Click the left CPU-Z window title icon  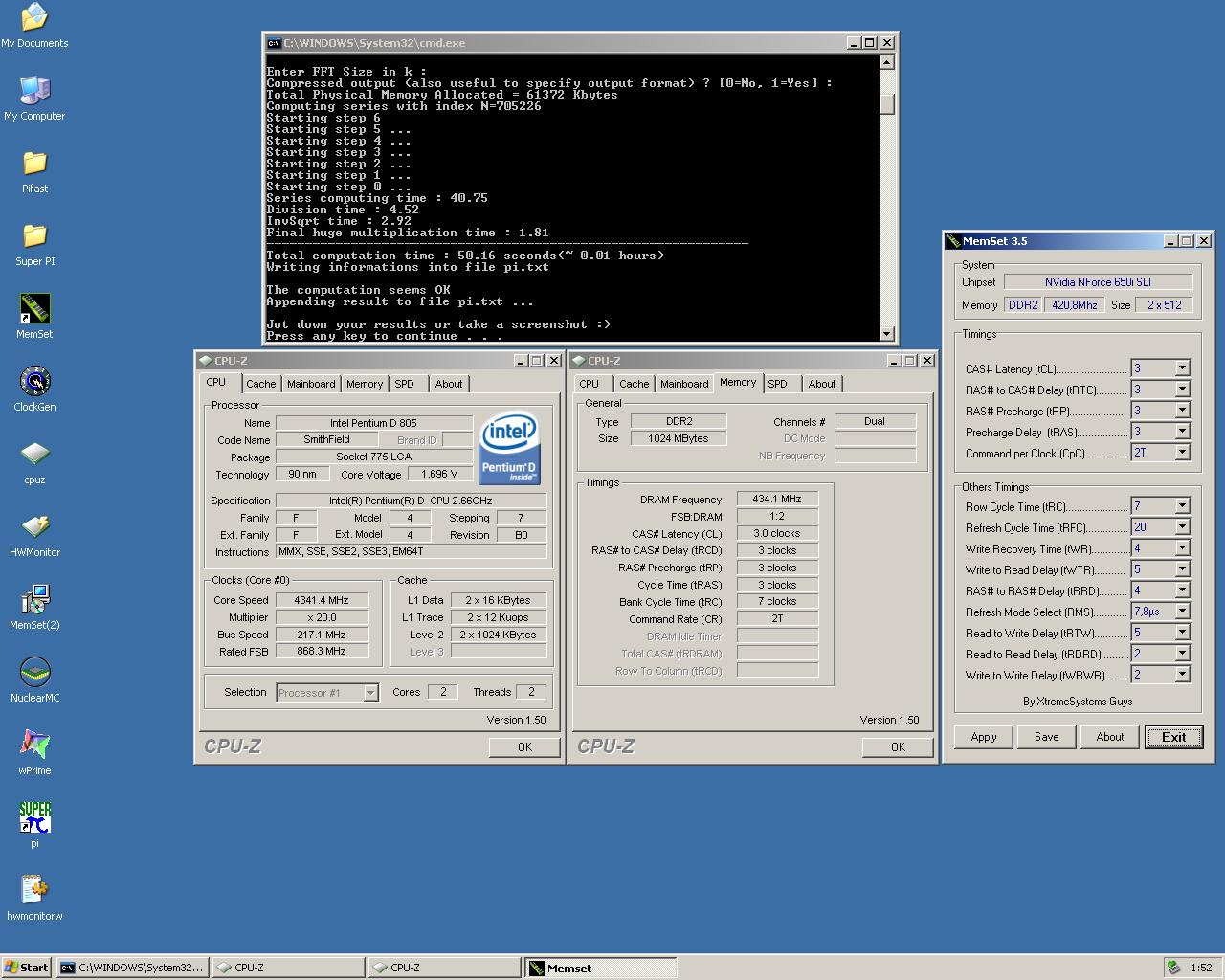click(x=205, y=361)
